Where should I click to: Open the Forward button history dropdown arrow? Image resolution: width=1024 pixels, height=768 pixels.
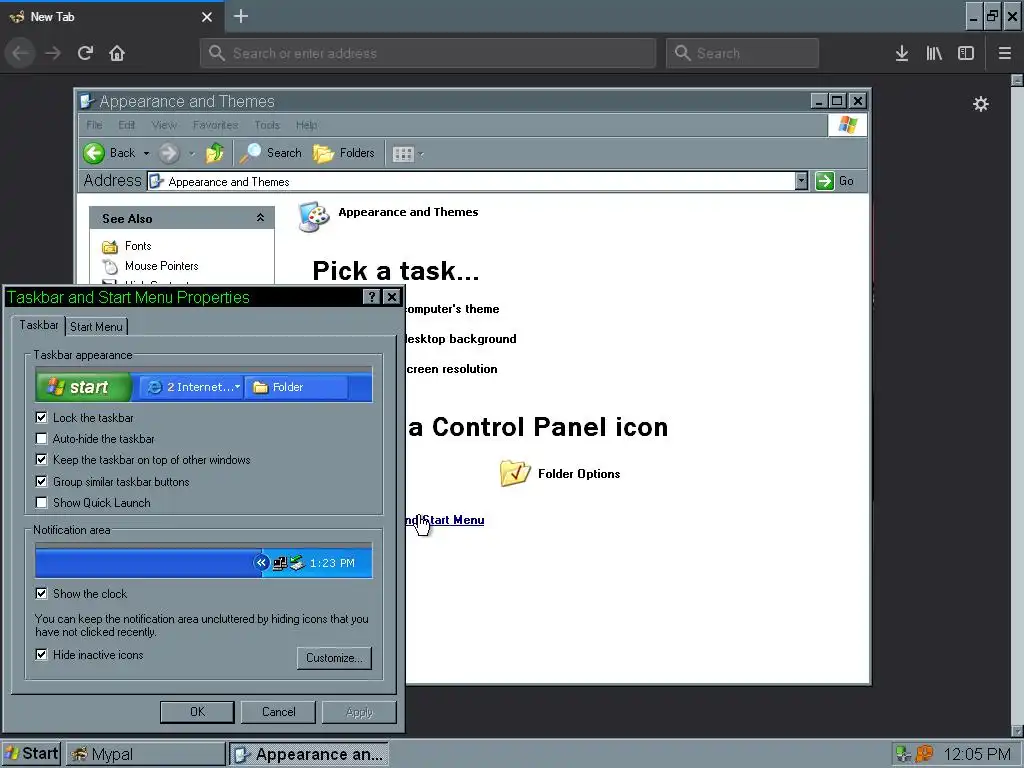191,154
